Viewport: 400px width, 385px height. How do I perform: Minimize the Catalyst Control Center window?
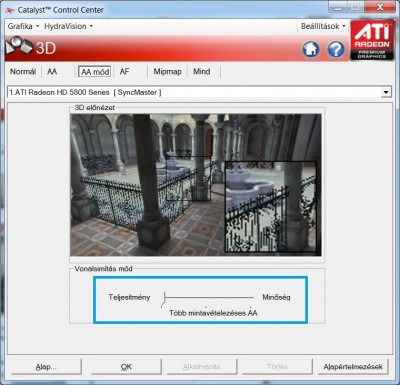[x=338, y=7]
